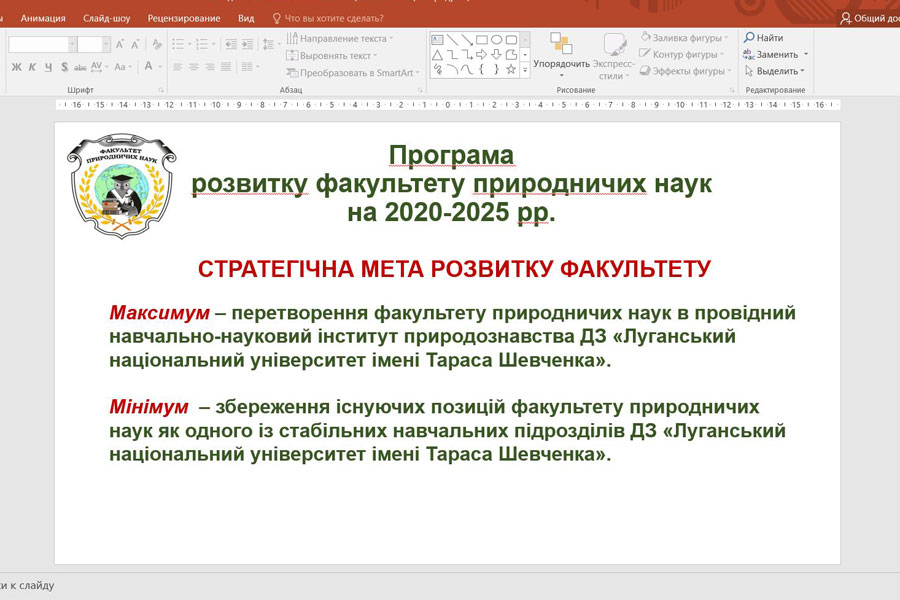
Task: Open the Анимация ribbon tab
Action: pyautogui.click(x=43, y=18)
